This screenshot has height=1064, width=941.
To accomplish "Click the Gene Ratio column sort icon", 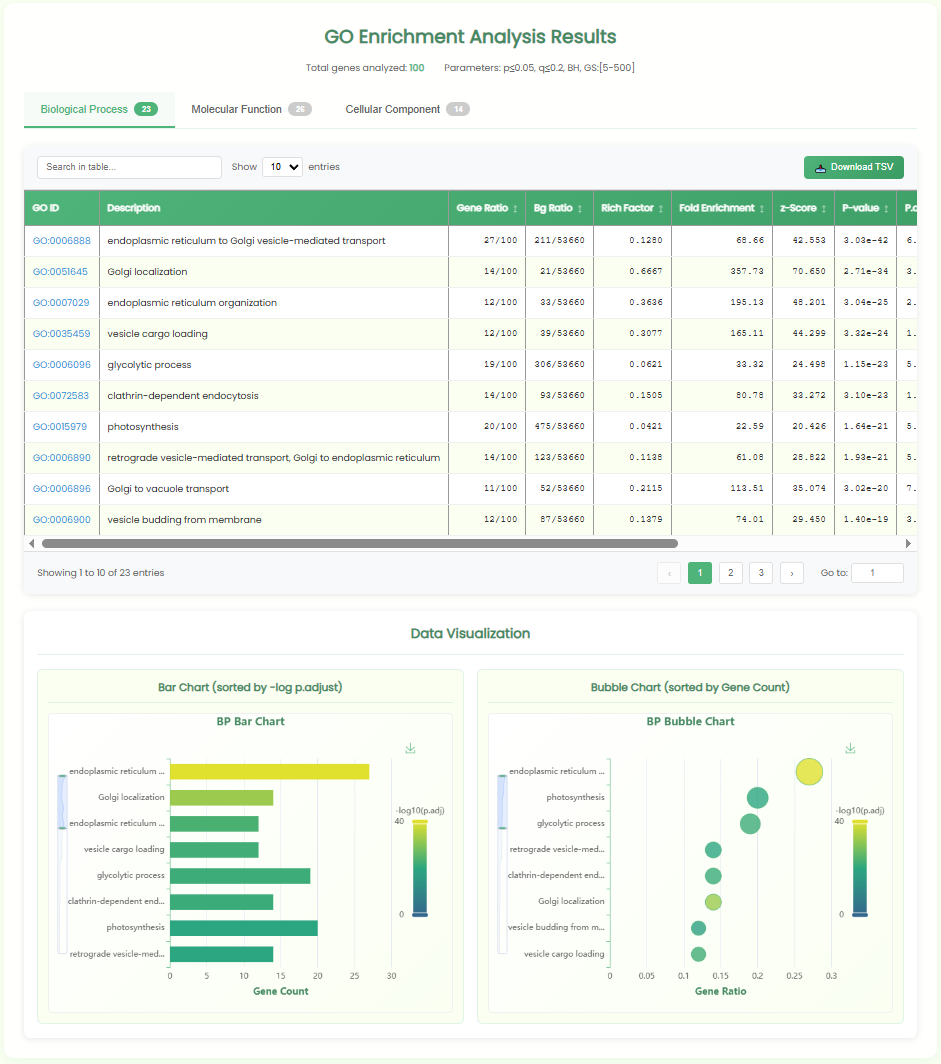I will pyautogui.click(x=515, y=209).
